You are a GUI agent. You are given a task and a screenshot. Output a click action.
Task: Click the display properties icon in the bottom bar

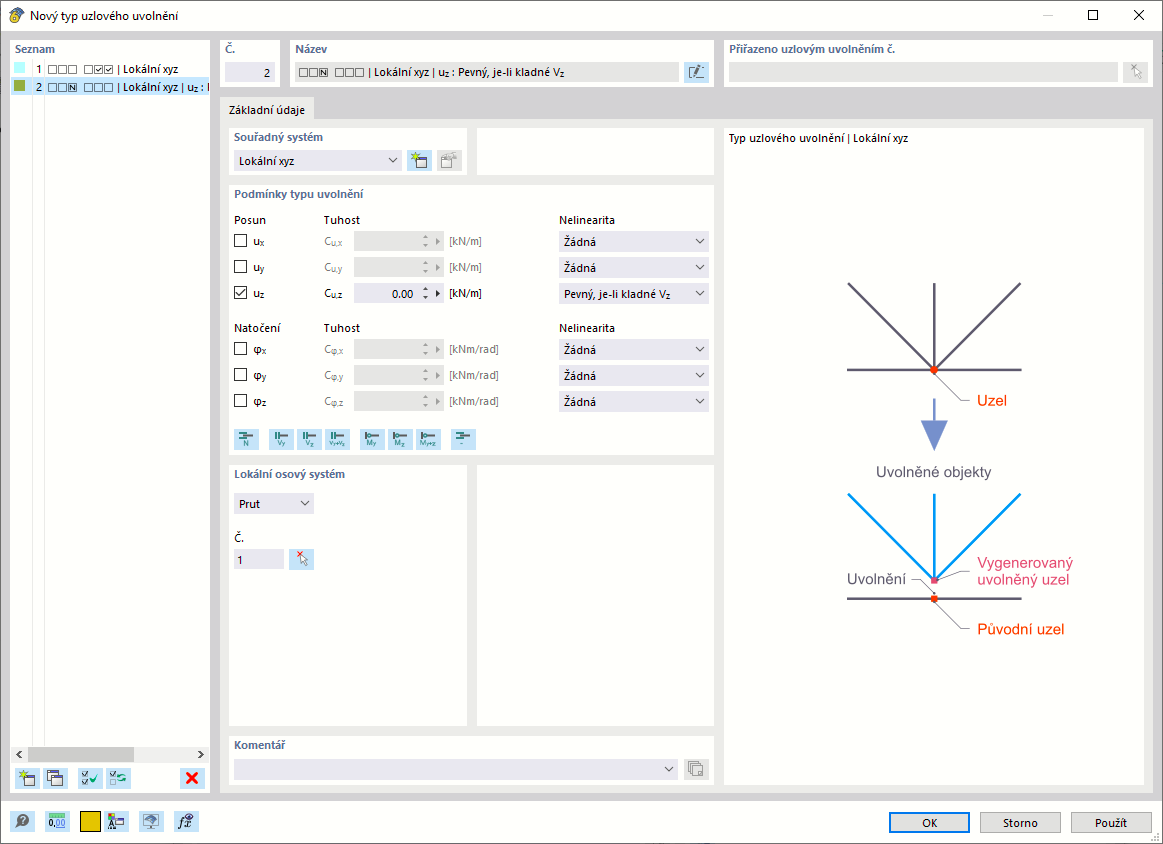point(116,821)
